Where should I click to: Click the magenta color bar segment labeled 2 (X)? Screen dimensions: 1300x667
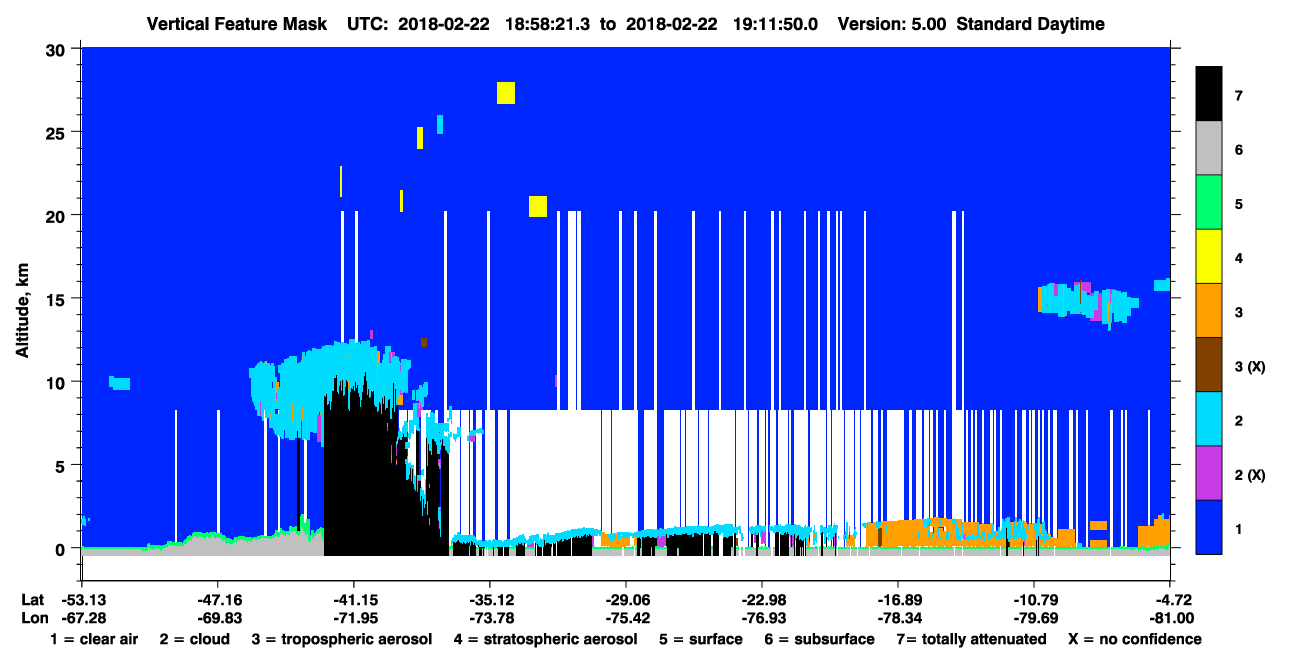[1209, 473]
